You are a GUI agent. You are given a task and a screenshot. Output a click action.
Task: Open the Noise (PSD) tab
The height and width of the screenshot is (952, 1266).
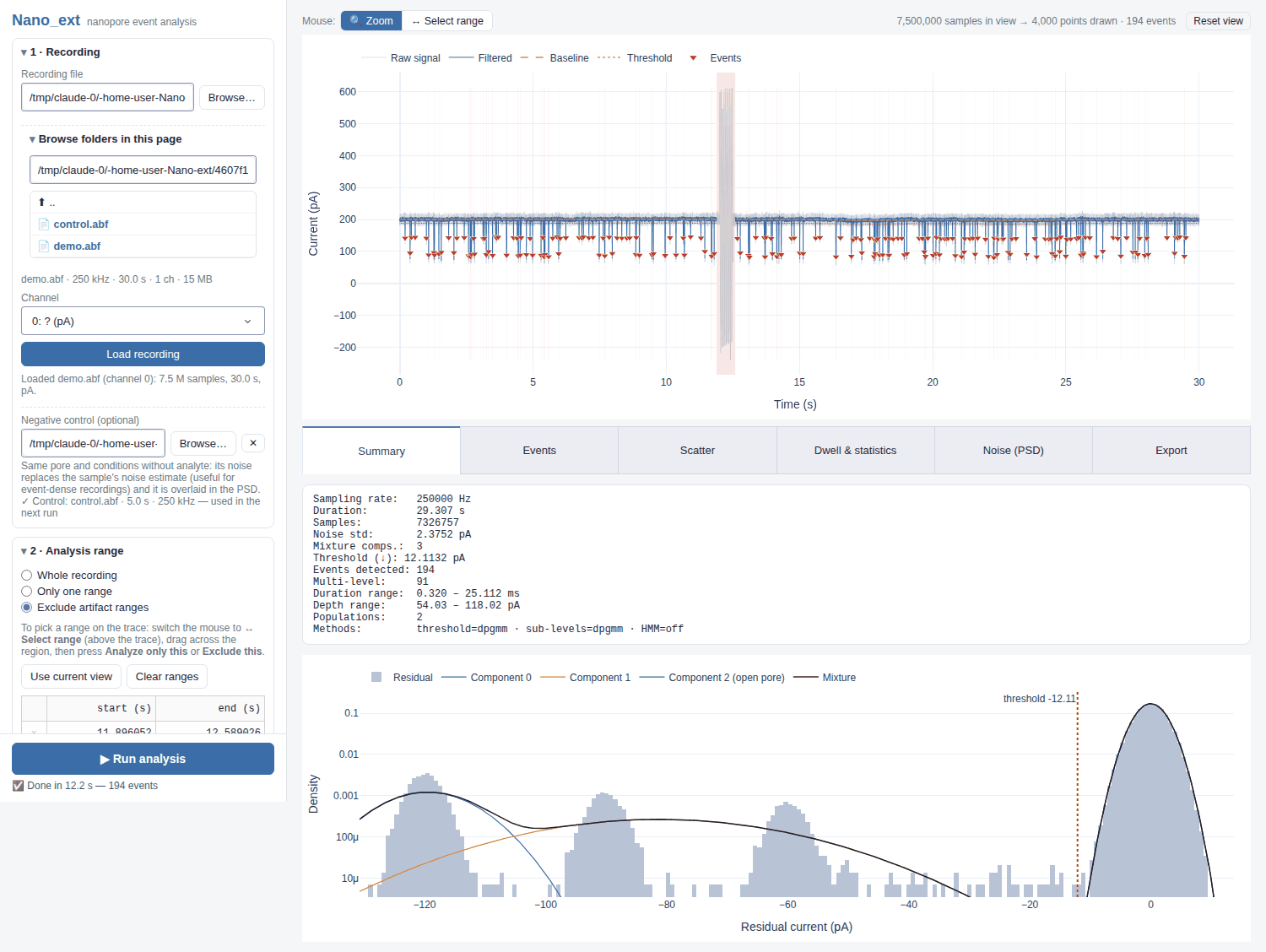[x=1013, y=451]
